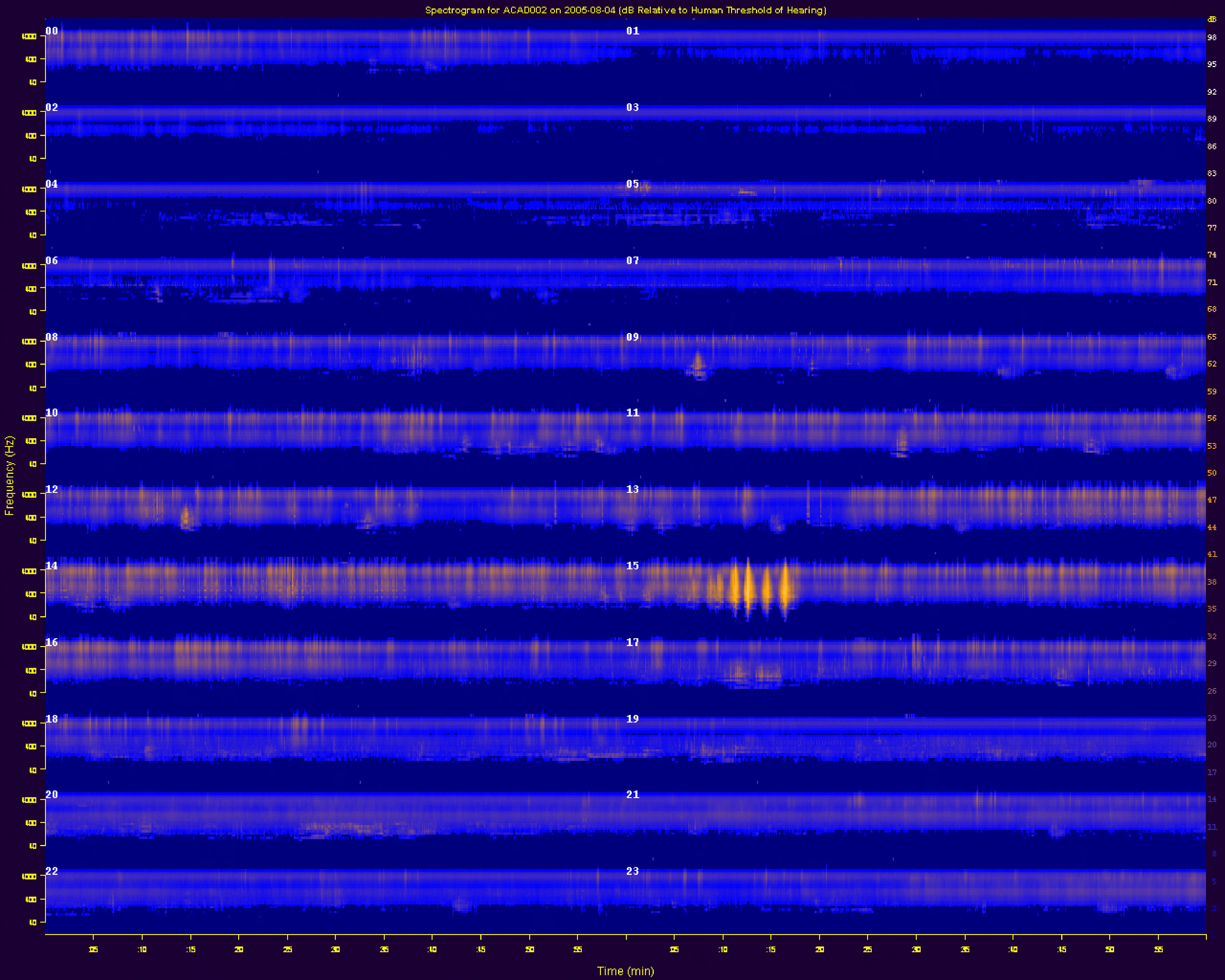The width and height of the screenshot is (1225, 980).
Task: Select the hour label 03
Action: (632, 107)
